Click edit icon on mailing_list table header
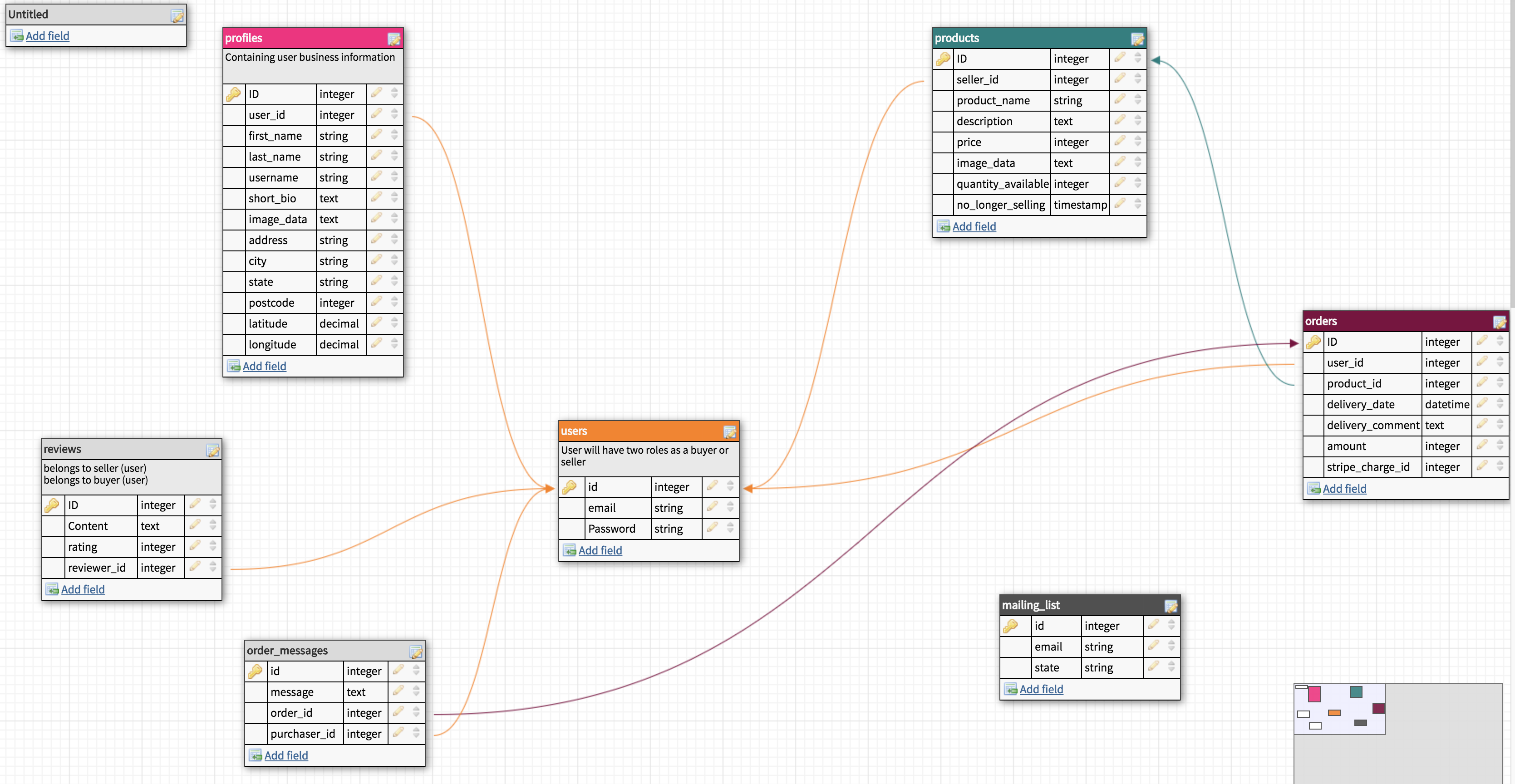 [1171, 606]
